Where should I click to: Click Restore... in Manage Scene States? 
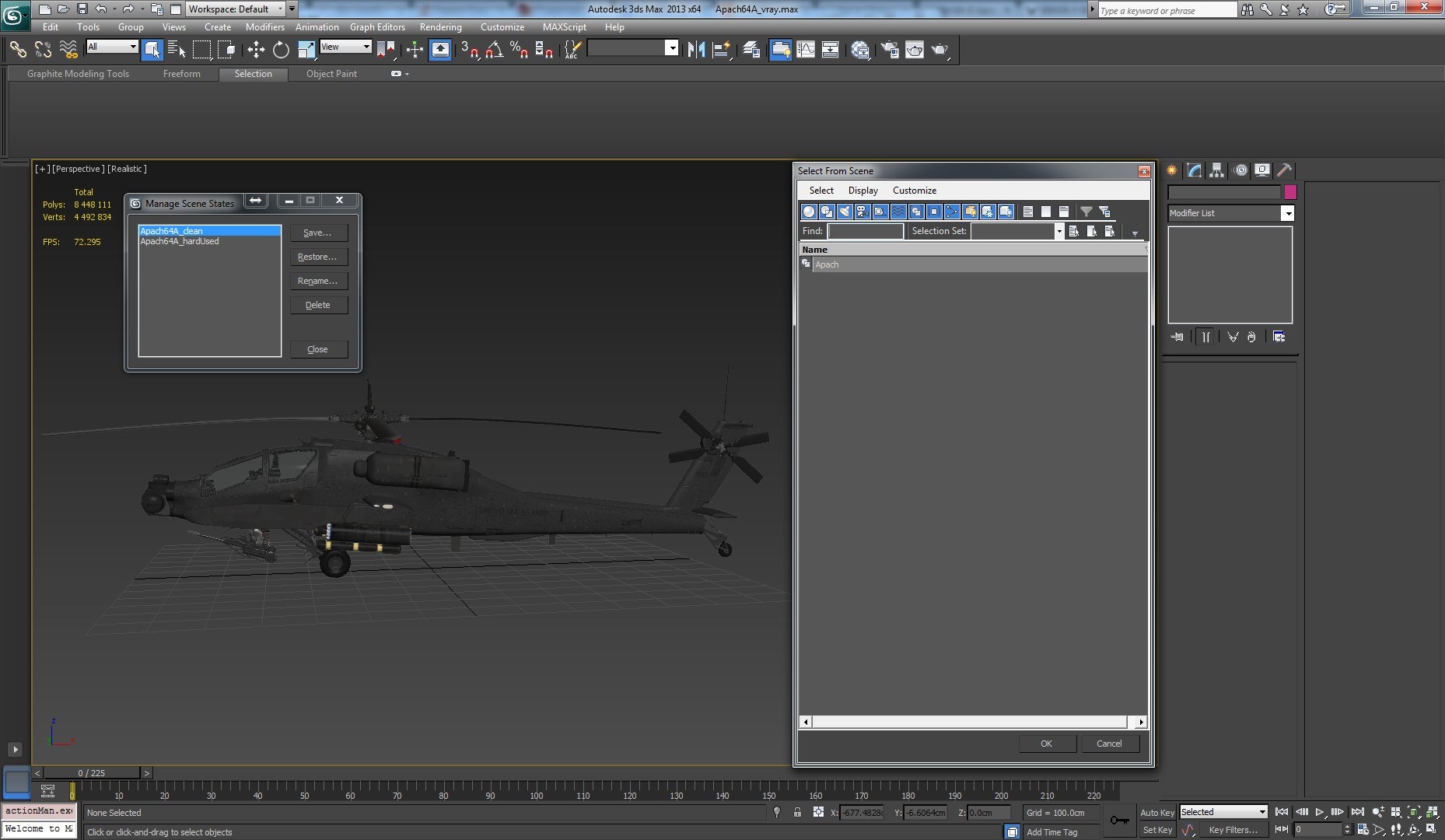tap(318, 257)
